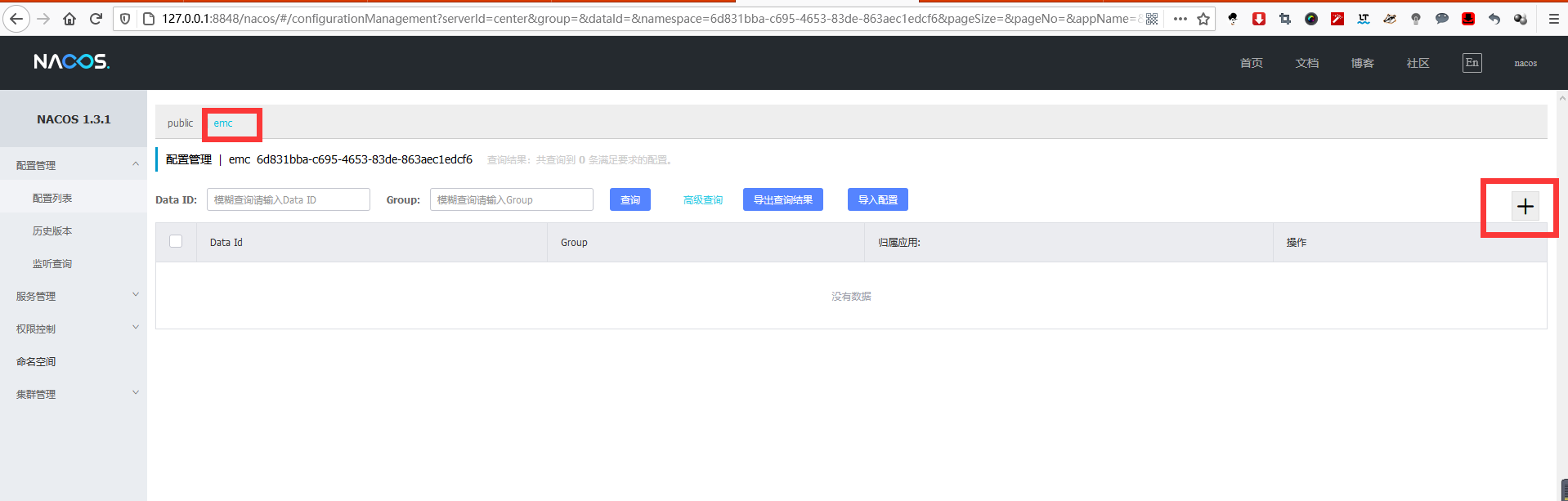
Task: Switch language with the En toggle
Action: click(1472, 63)
